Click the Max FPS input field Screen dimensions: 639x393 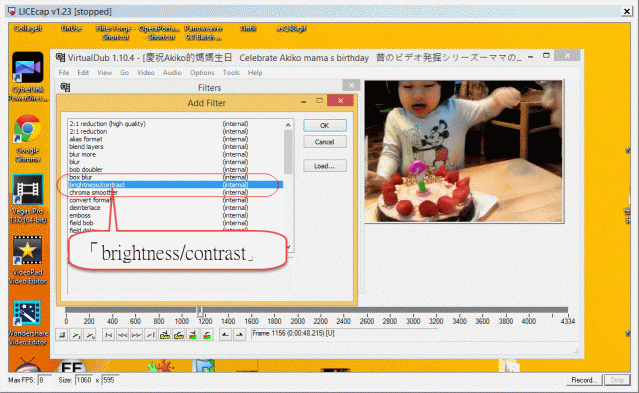coord(44,380)
